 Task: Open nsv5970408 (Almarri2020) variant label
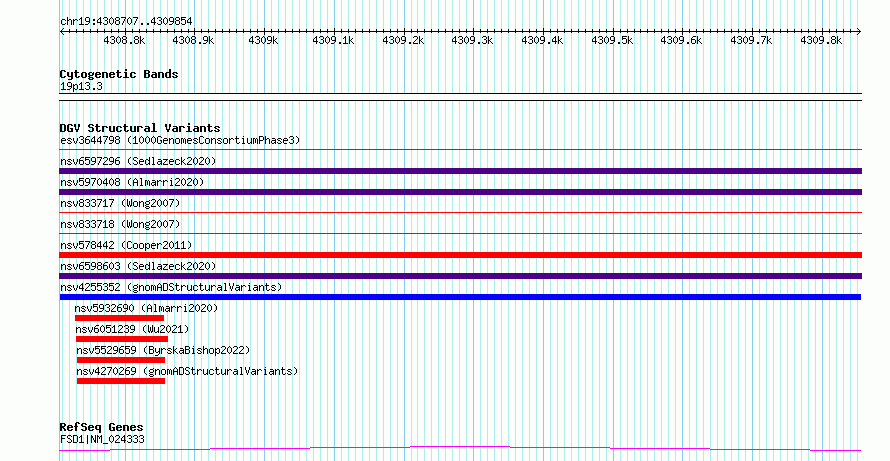(132, 182)
